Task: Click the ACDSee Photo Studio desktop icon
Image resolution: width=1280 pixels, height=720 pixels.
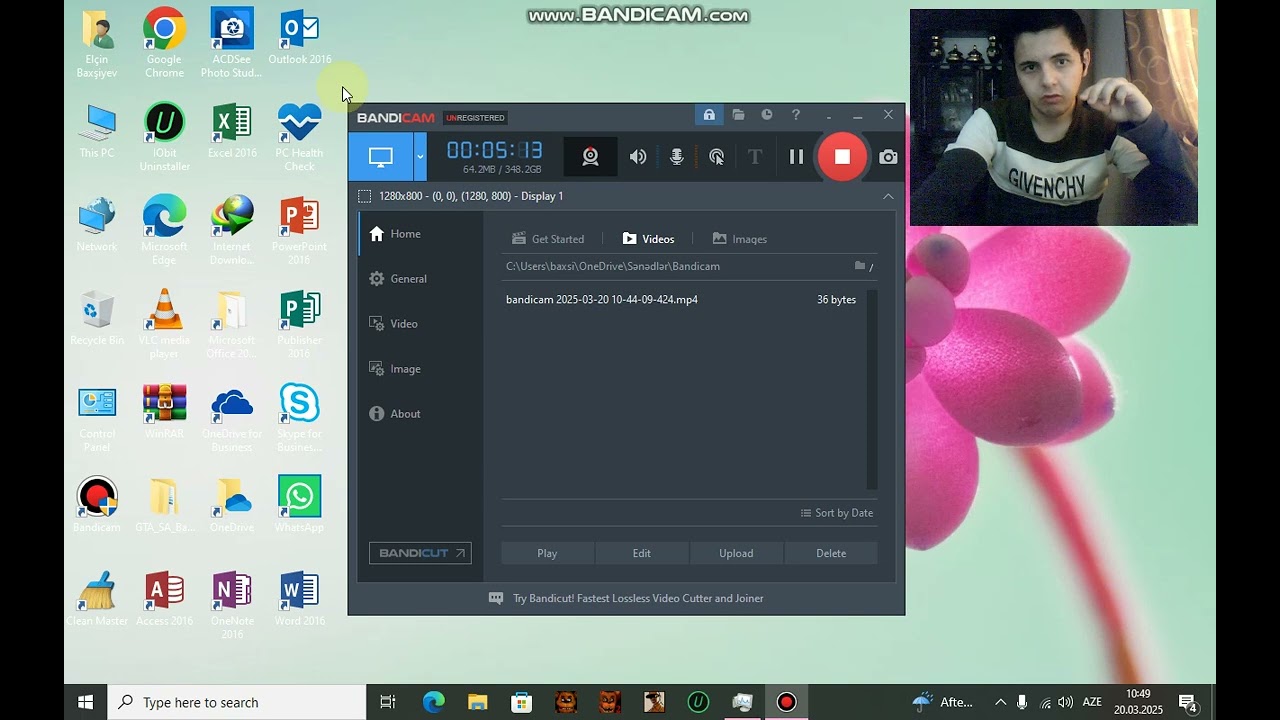Action: 232,44
